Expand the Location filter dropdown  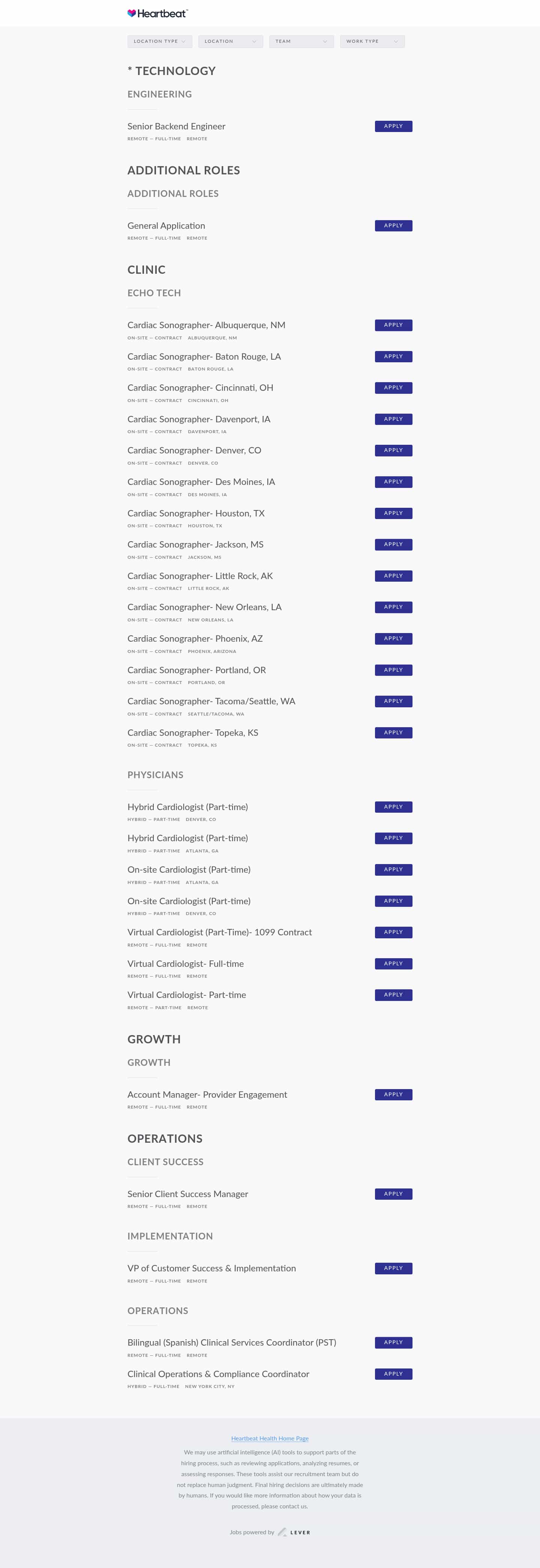[230, 41]
